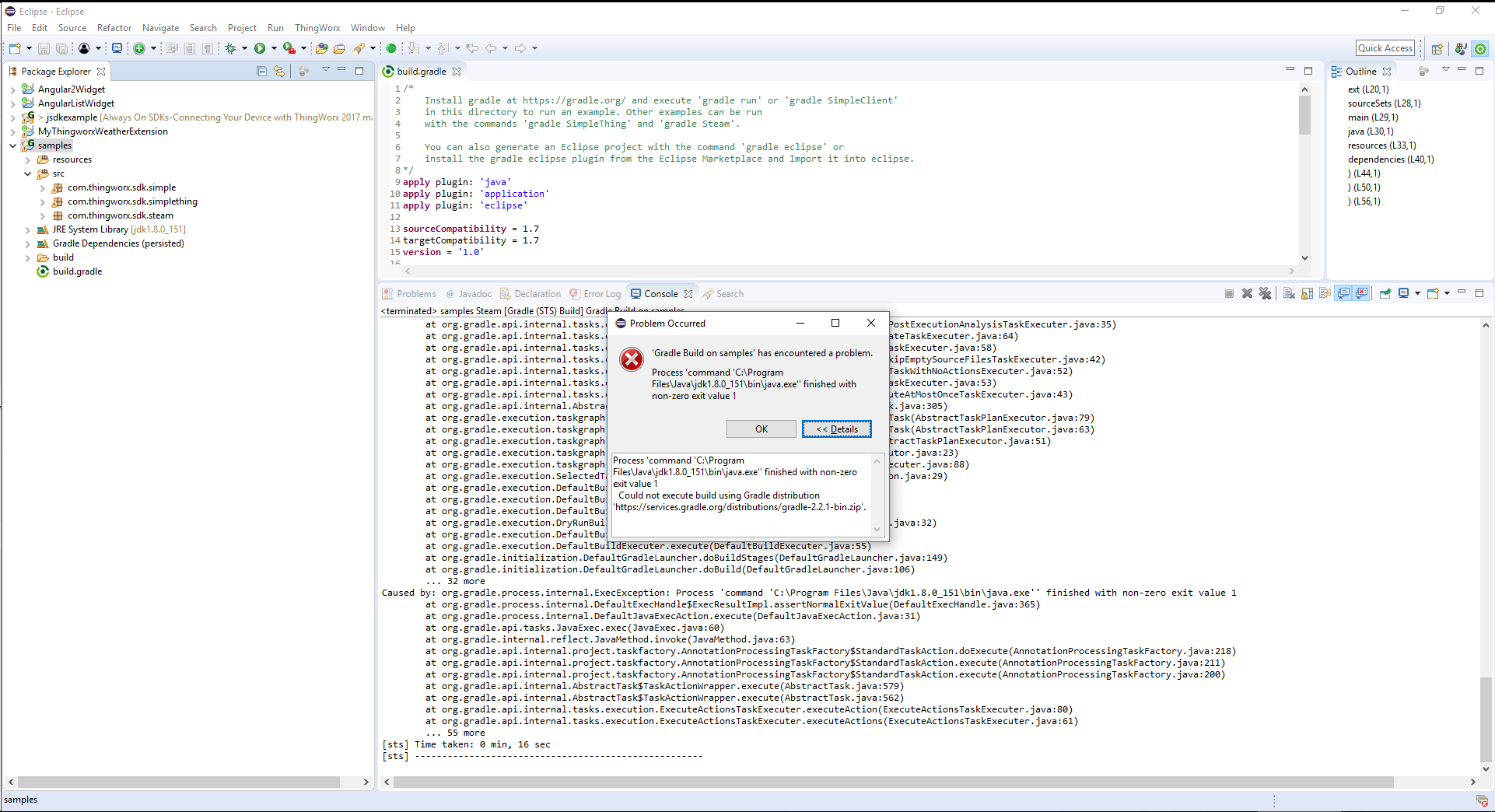Collapse the samples project tree
The image size is (1495, 812).
pyautogui.click(x=12, y=145)
